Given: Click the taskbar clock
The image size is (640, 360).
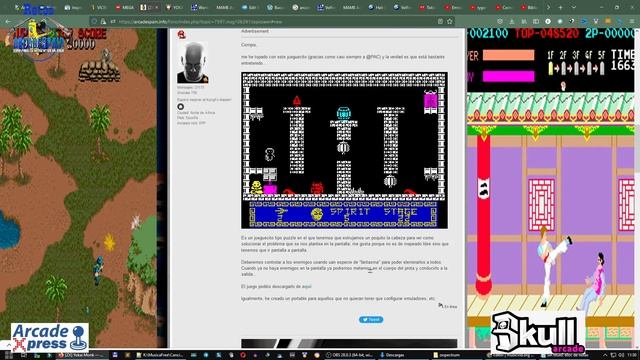Looking at the screenshot, I should pyautogui.click(x=632, y=355).
